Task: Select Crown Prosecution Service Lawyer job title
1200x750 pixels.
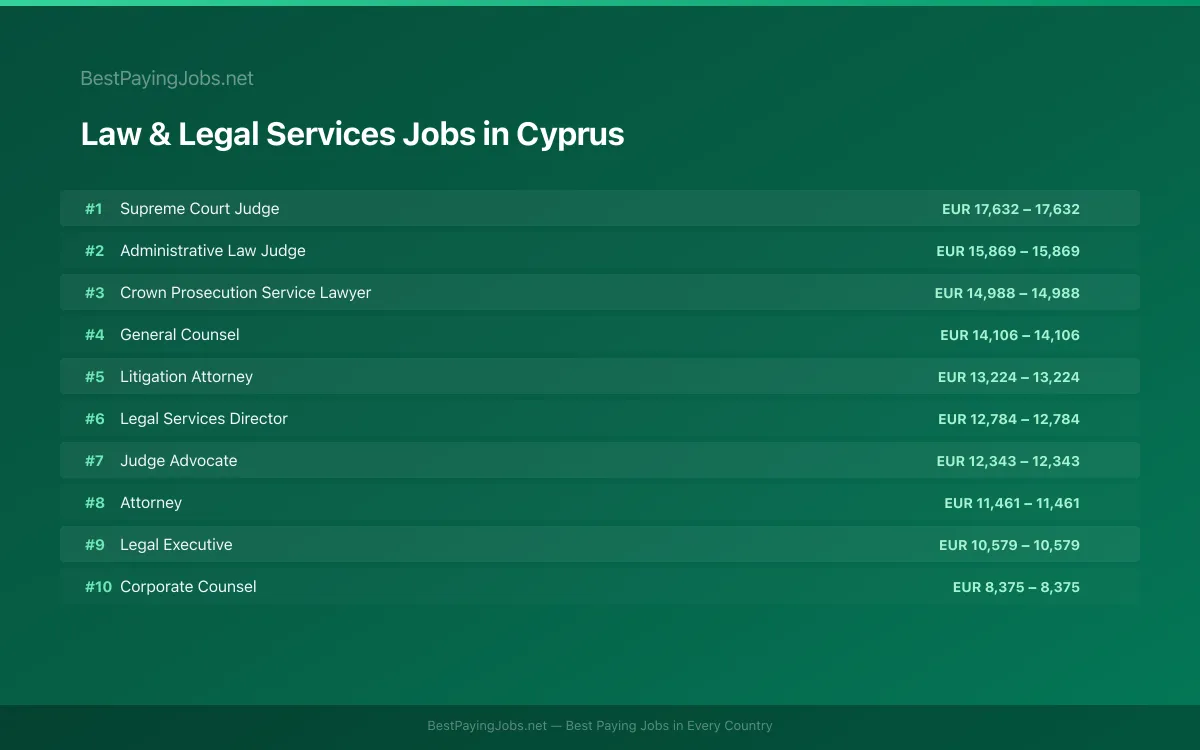Action: [x=245, y=293]
